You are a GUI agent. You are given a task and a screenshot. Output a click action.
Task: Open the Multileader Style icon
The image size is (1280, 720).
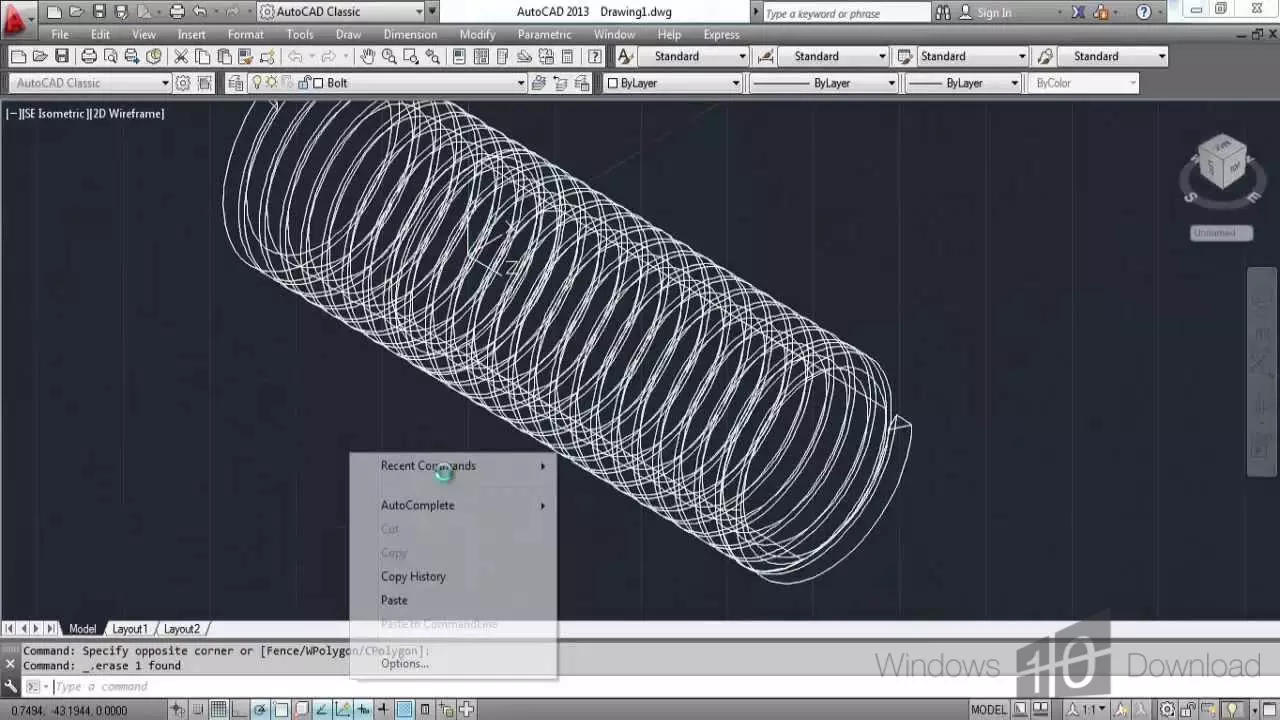[1045, 56]
